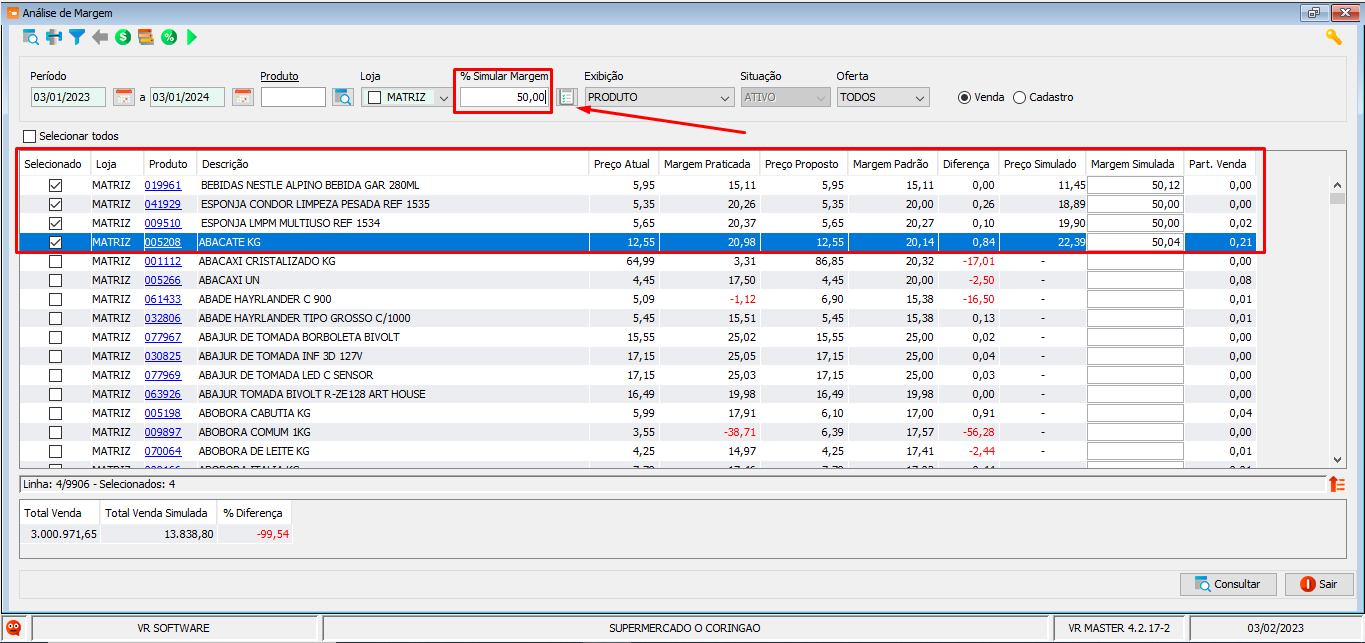The width and height of the screenshot is (1365, 643).
Task: Open calendar for end date 03/01/2024
Action: click(x=243, y=97)
